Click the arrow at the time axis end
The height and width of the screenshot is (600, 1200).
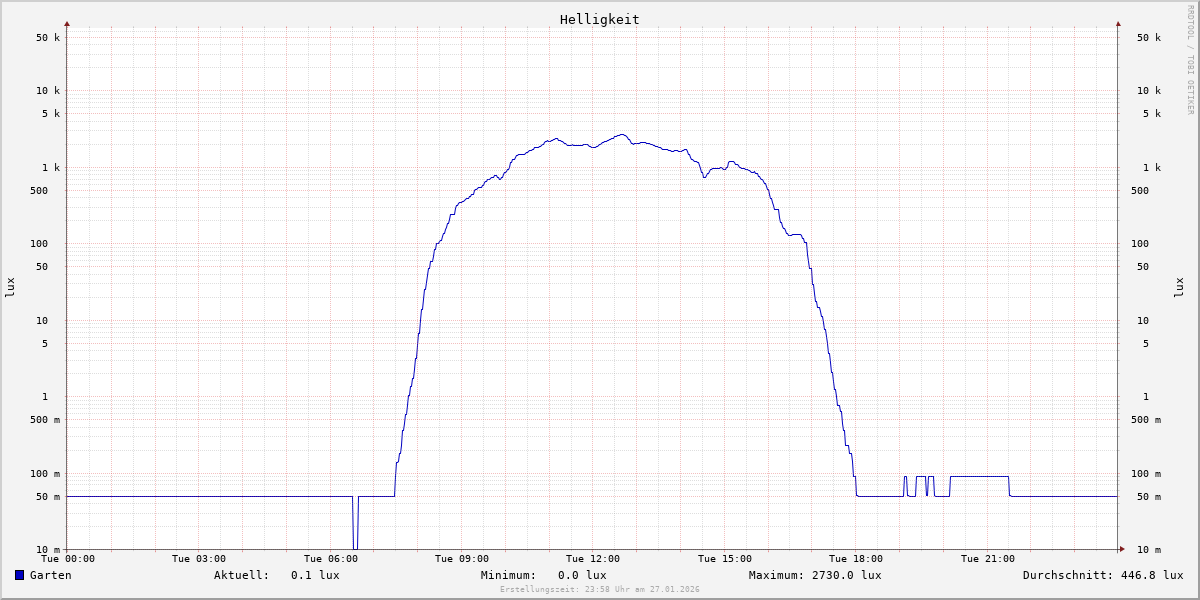[1122, 549]
